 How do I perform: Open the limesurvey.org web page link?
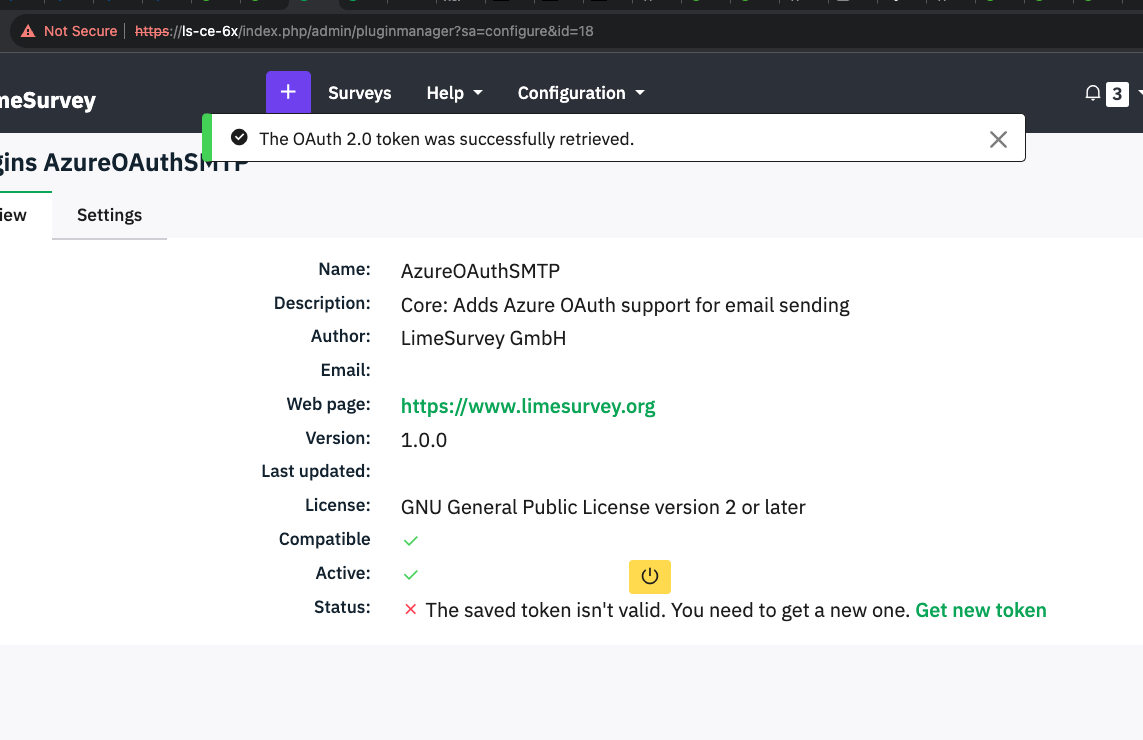point(527,406)
